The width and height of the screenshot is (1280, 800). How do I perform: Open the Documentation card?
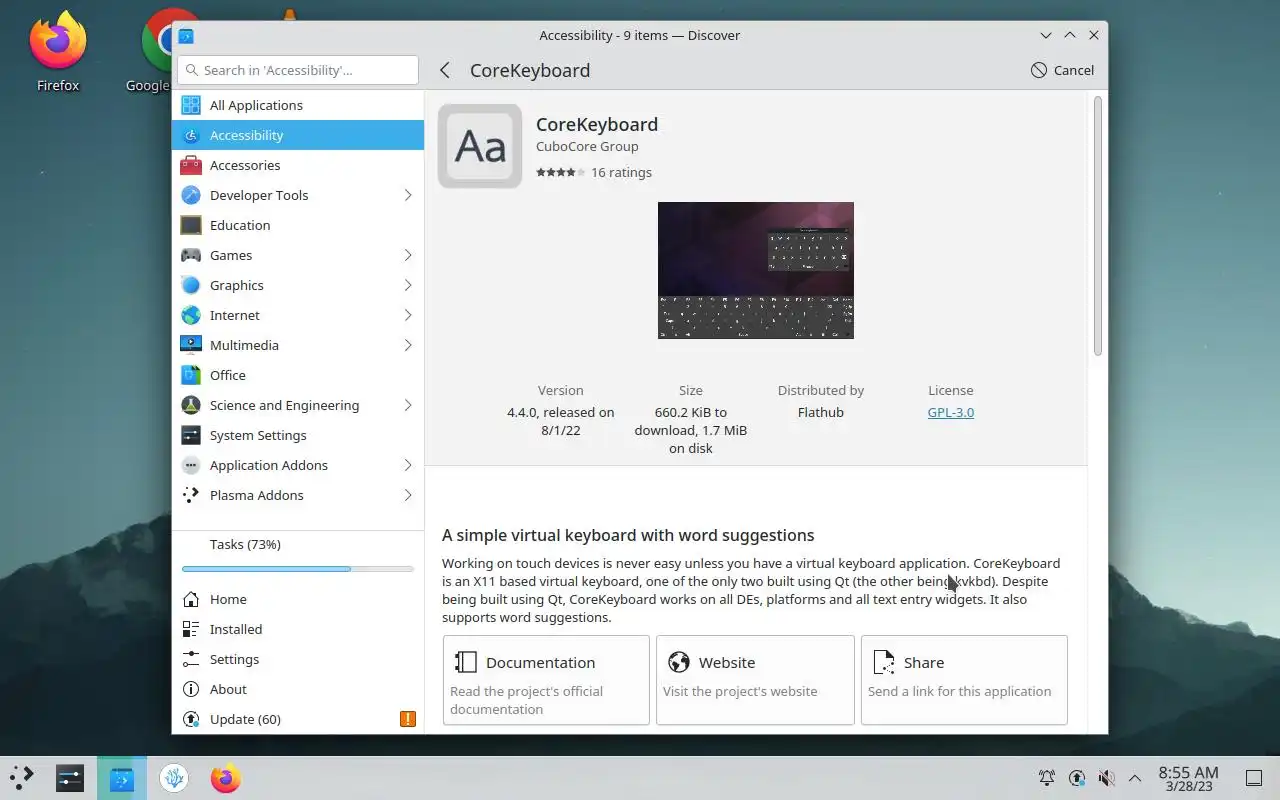(x=546, y=680)
